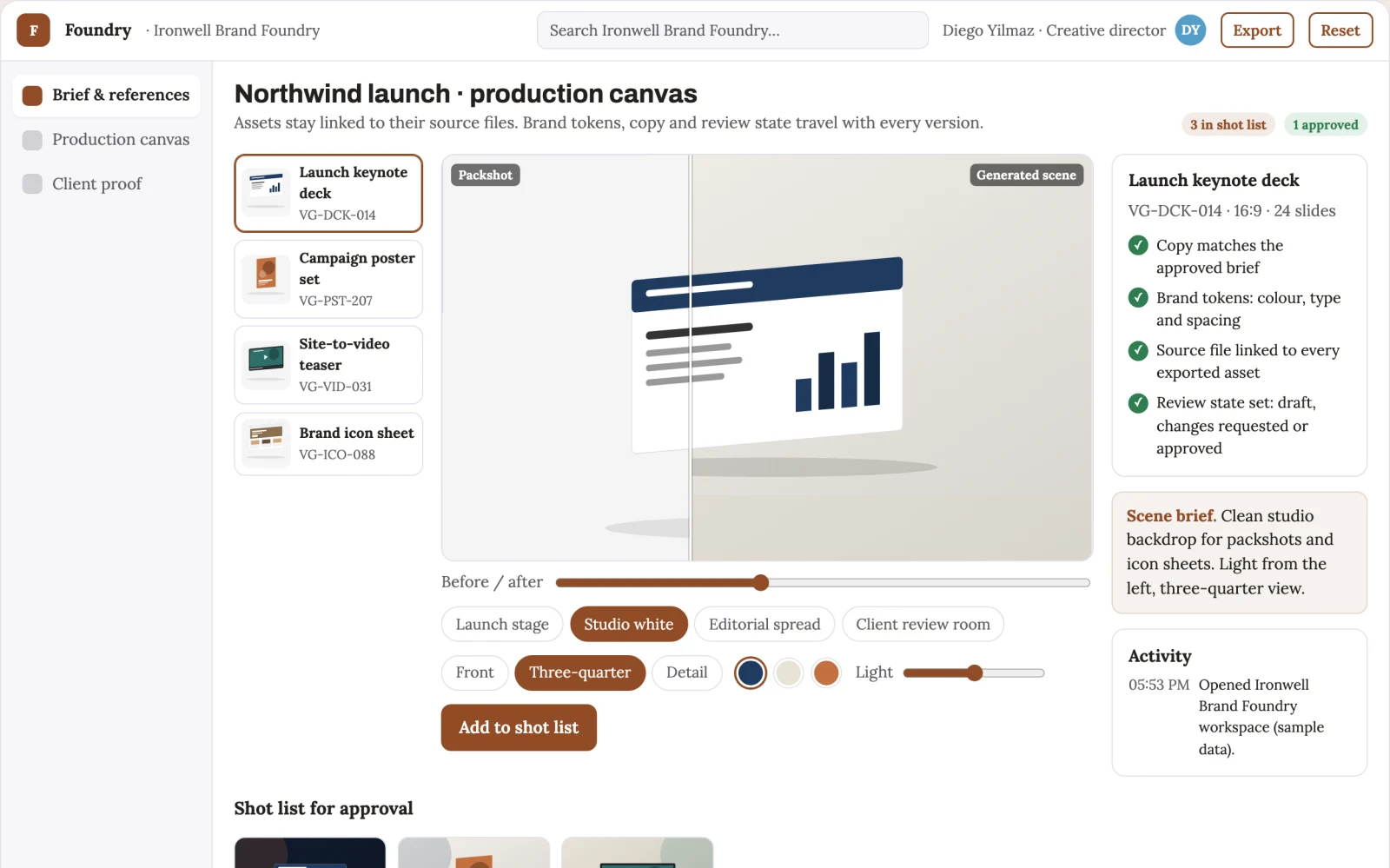
Task: Click the check icon beside Source file linked
Action: [x=1138, y=350]
